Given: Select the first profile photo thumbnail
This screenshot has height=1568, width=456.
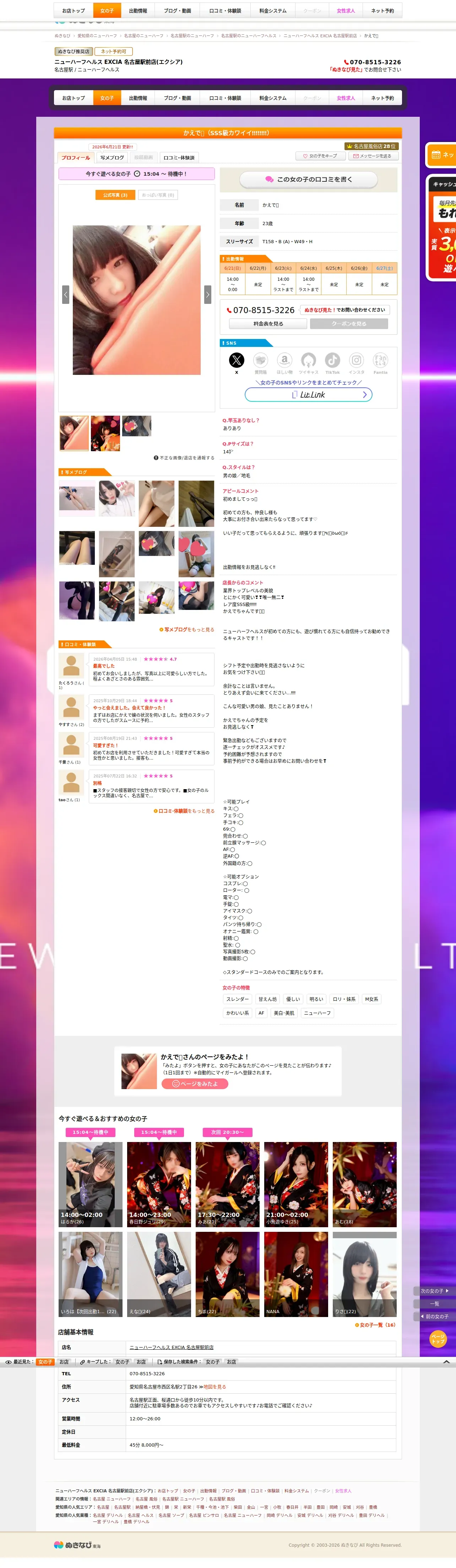Looking at the screenshot, I should coord(74,433).
